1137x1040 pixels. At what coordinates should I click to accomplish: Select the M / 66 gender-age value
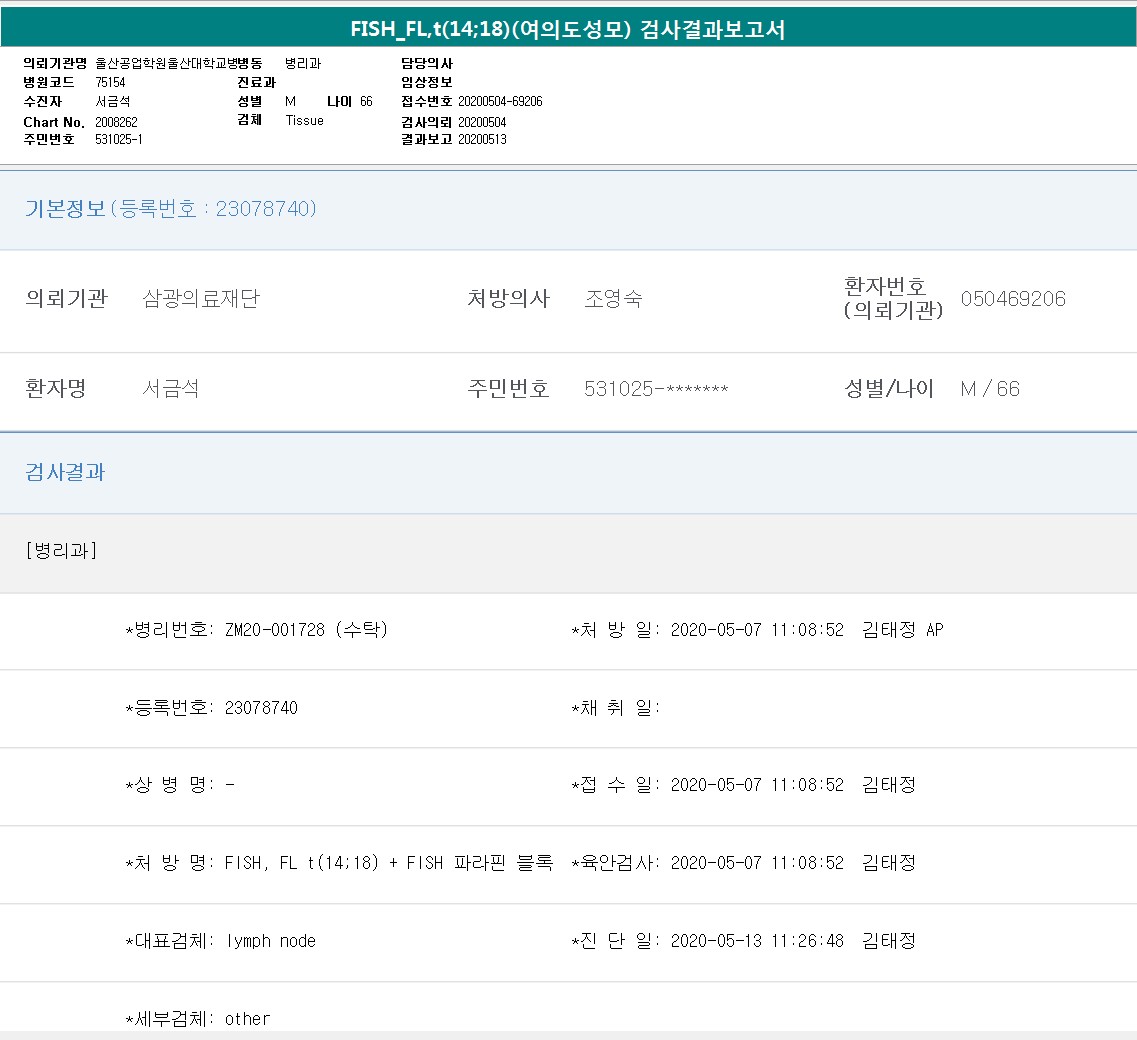tap(989, 389)
